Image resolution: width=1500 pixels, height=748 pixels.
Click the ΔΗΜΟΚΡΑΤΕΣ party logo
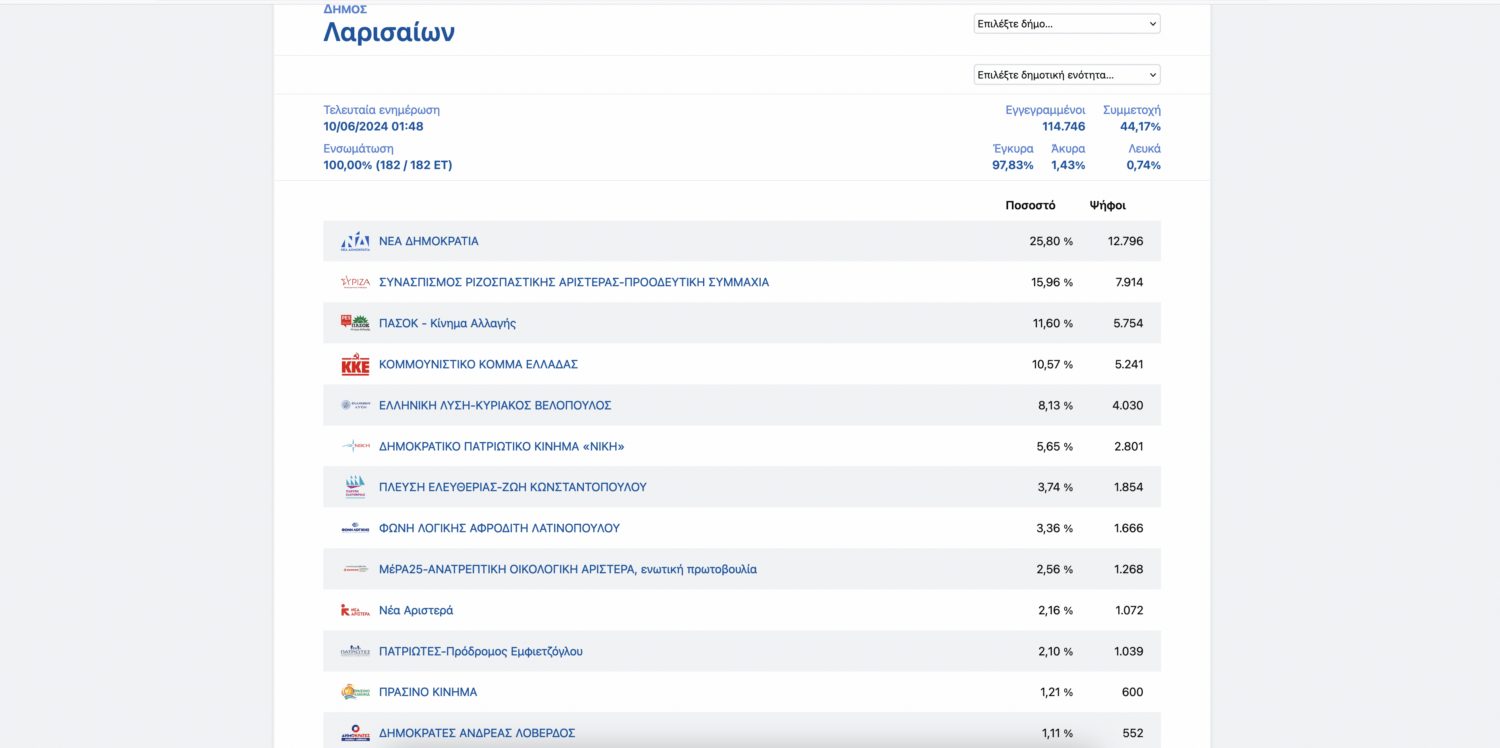[x=355, y=733]
